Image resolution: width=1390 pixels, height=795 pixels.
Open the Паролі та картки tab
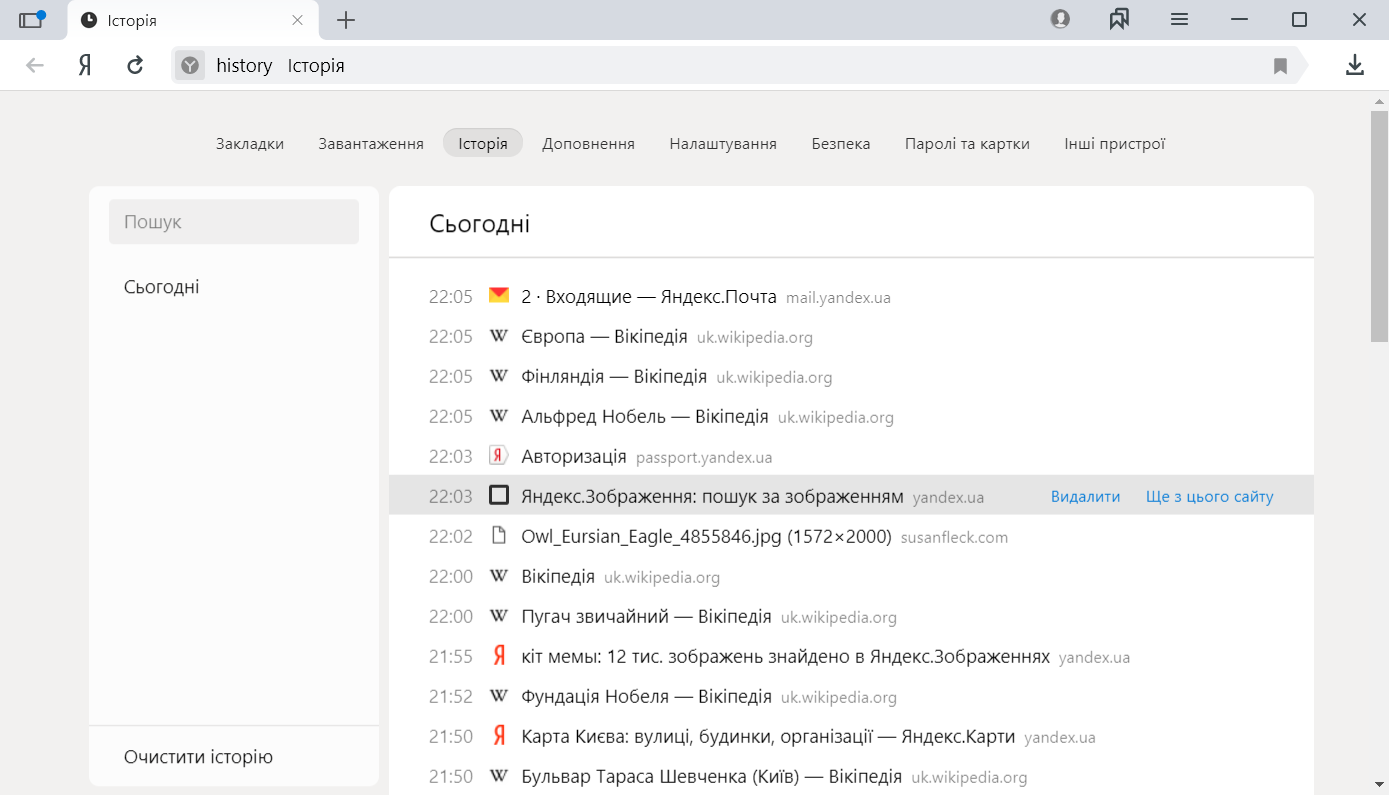967,143
